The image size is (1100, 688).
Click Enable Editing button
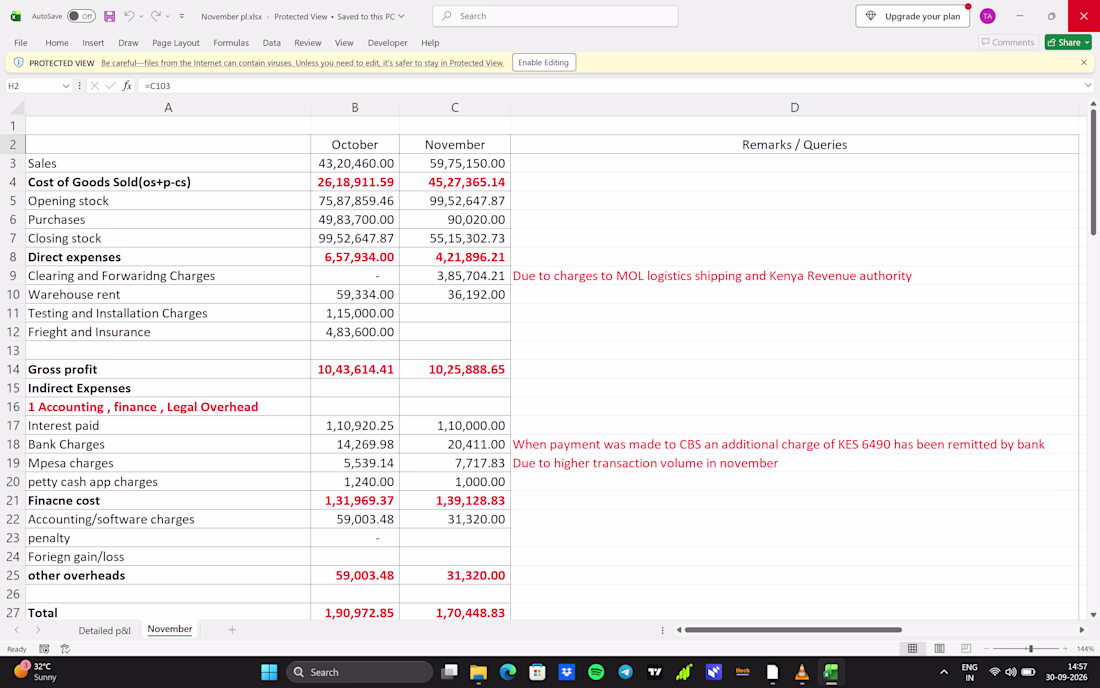(543, 62)
